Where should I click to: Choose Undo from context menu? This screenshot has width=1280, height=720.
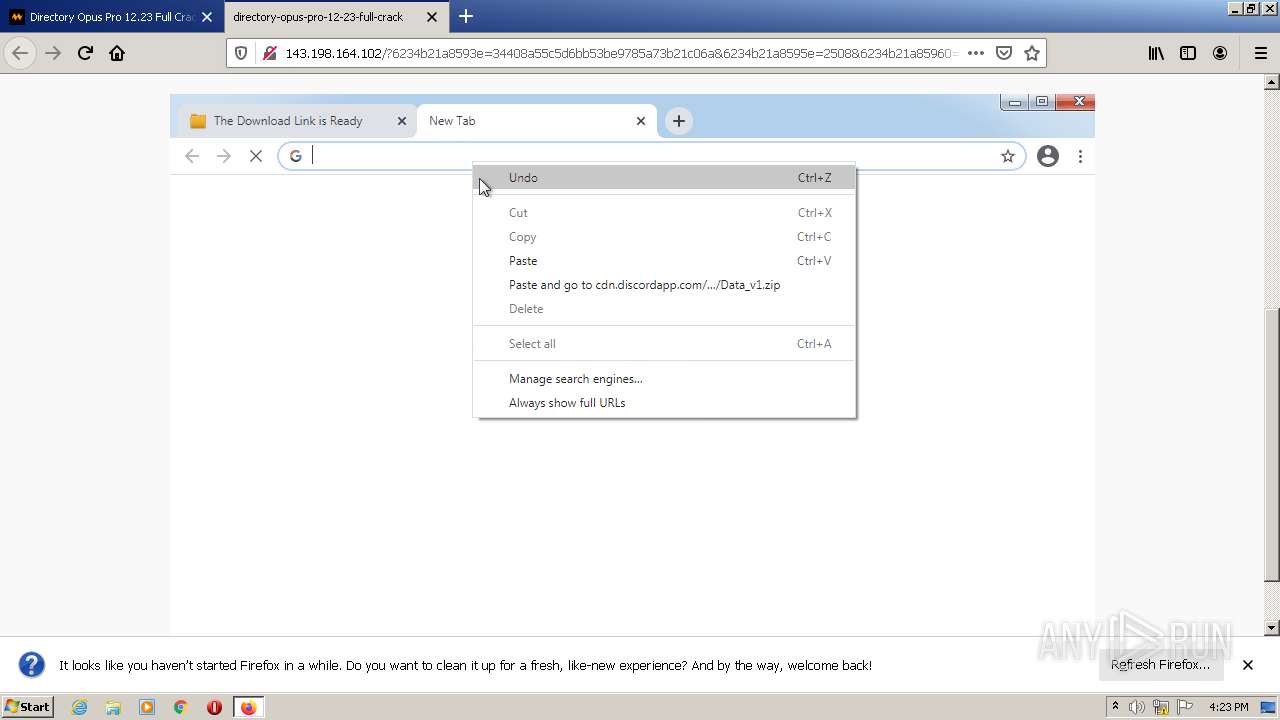[665, 178]
